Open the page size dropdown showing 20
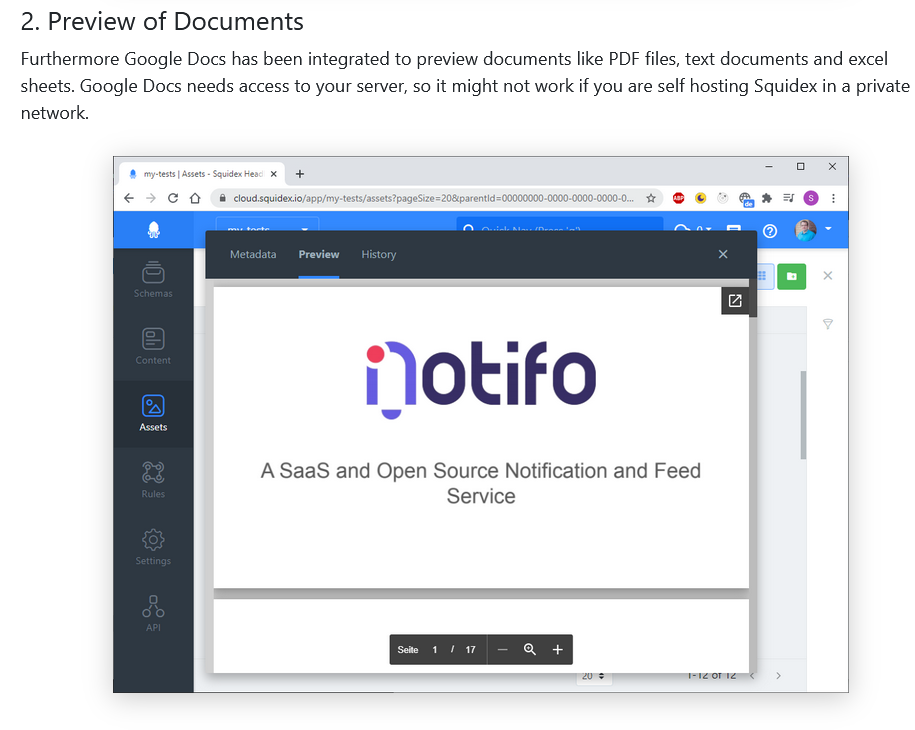This screenshot has width=915, height=730. pyautogui.click(x=594, y=675)
